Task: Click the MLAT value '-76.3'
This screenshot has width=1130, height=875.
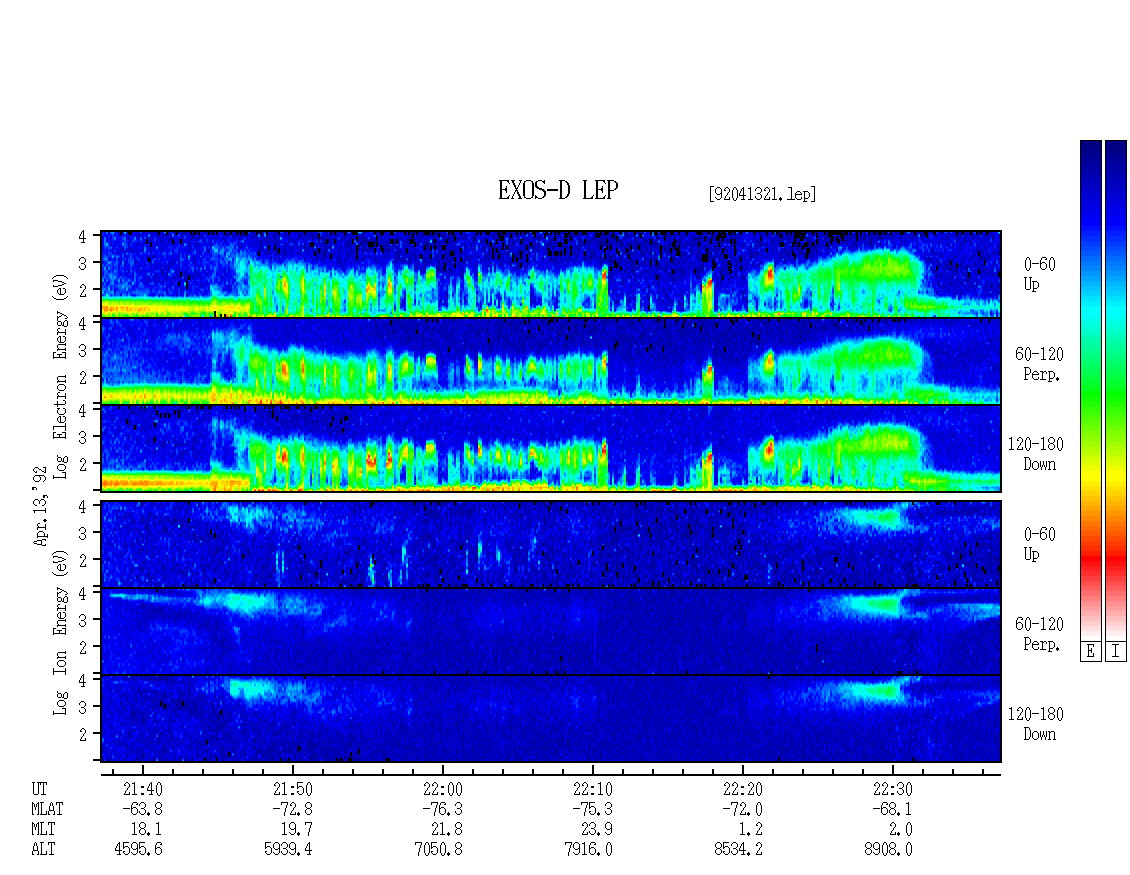Action: 442,809
